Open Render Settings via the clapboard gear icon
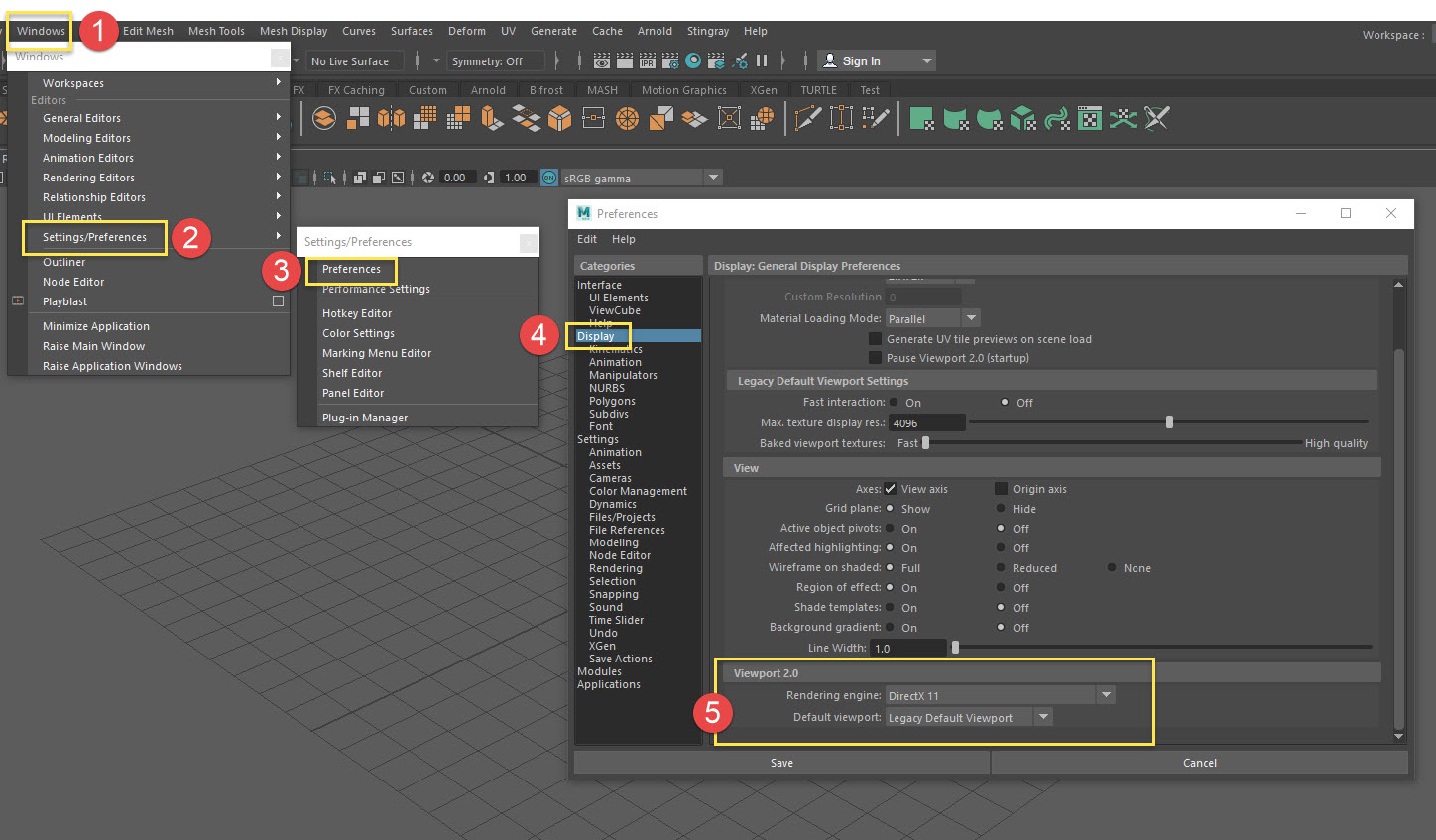1436x840 pixels. pyautogui.click(x=669, y=60)
